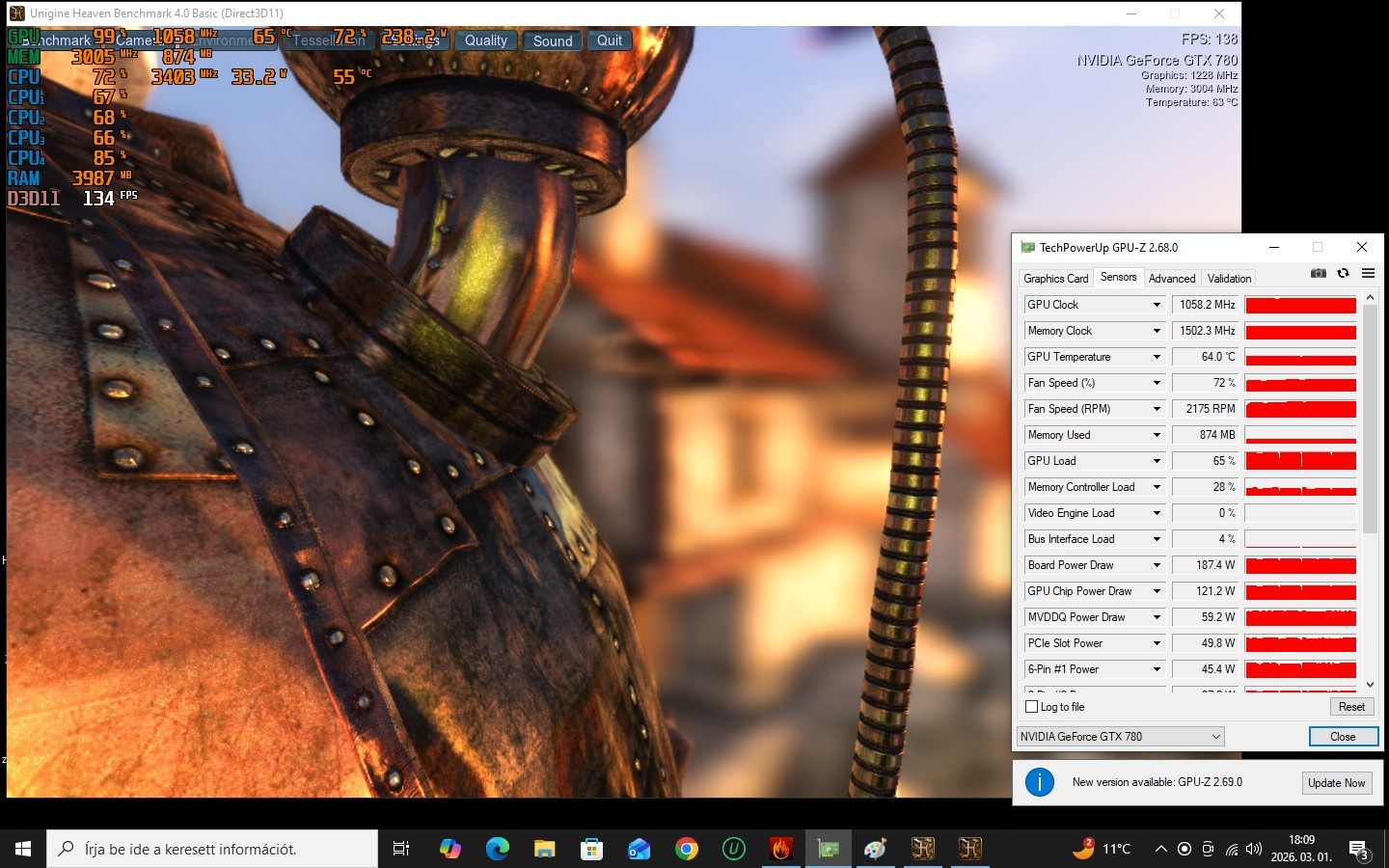
Task: Open Microsoft Edge from the taskbar
Action: coord(498,849)
